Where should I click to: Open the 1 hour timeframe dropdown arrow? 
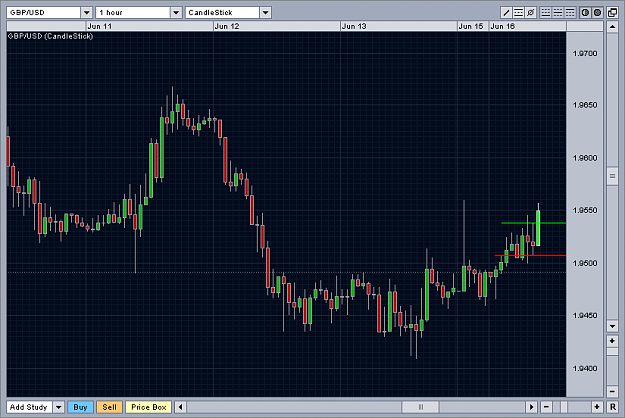176,13
